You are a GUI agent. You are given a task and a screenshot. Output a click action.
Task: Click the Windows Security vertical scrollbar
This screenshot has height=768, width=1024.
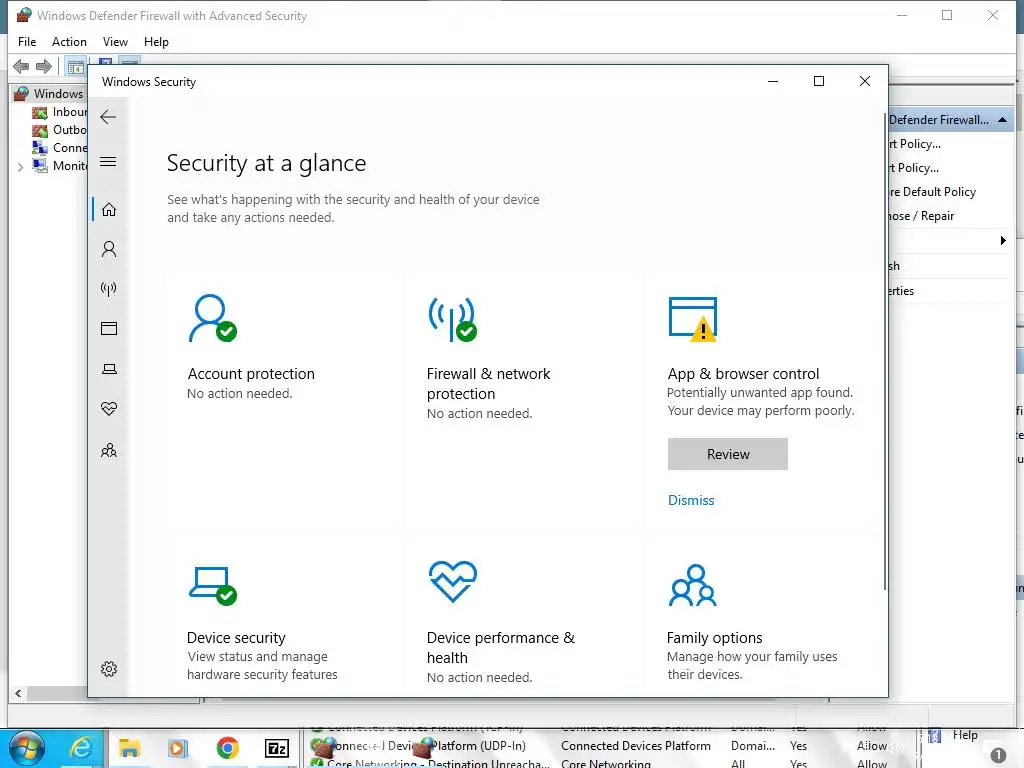click(885, 351)
